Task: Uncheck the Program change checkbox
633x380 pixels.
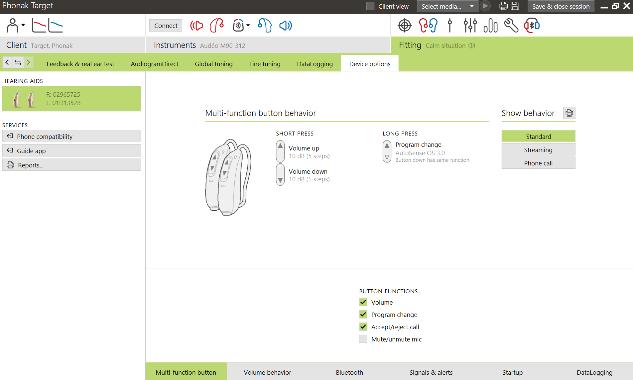Action: point(363,314)
